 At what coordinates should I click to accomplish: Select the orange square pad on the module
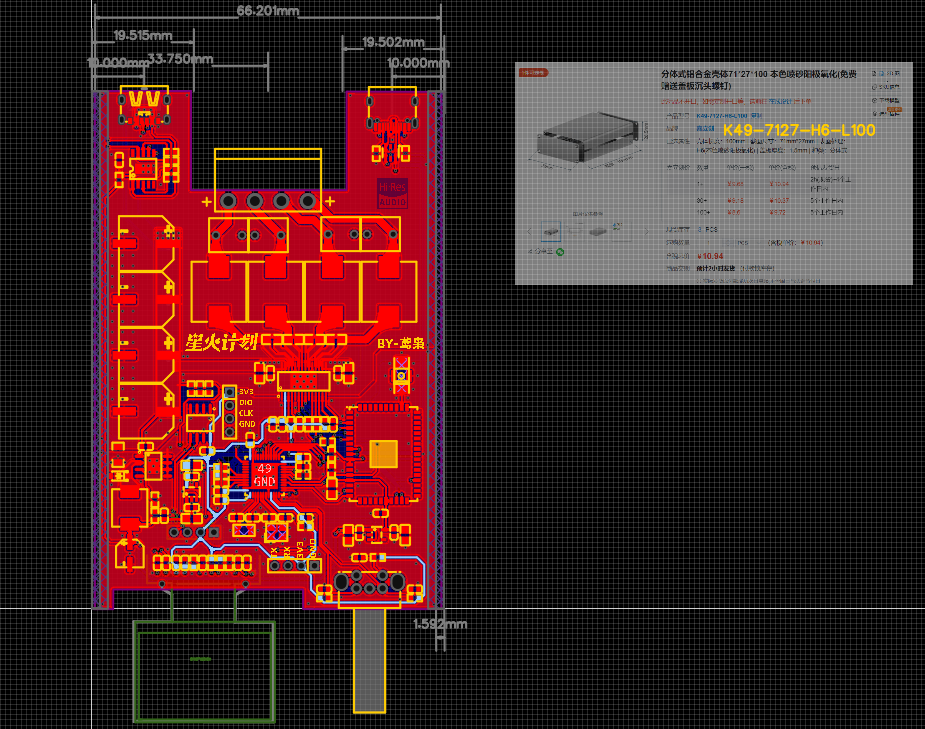383,454
